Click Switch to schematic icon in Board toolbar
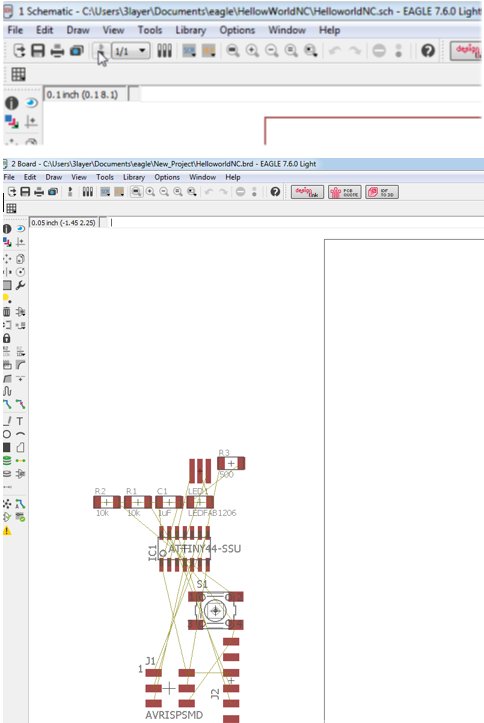Image resolution: width=484 pixels, height=723 pixels. click(70, 192)
